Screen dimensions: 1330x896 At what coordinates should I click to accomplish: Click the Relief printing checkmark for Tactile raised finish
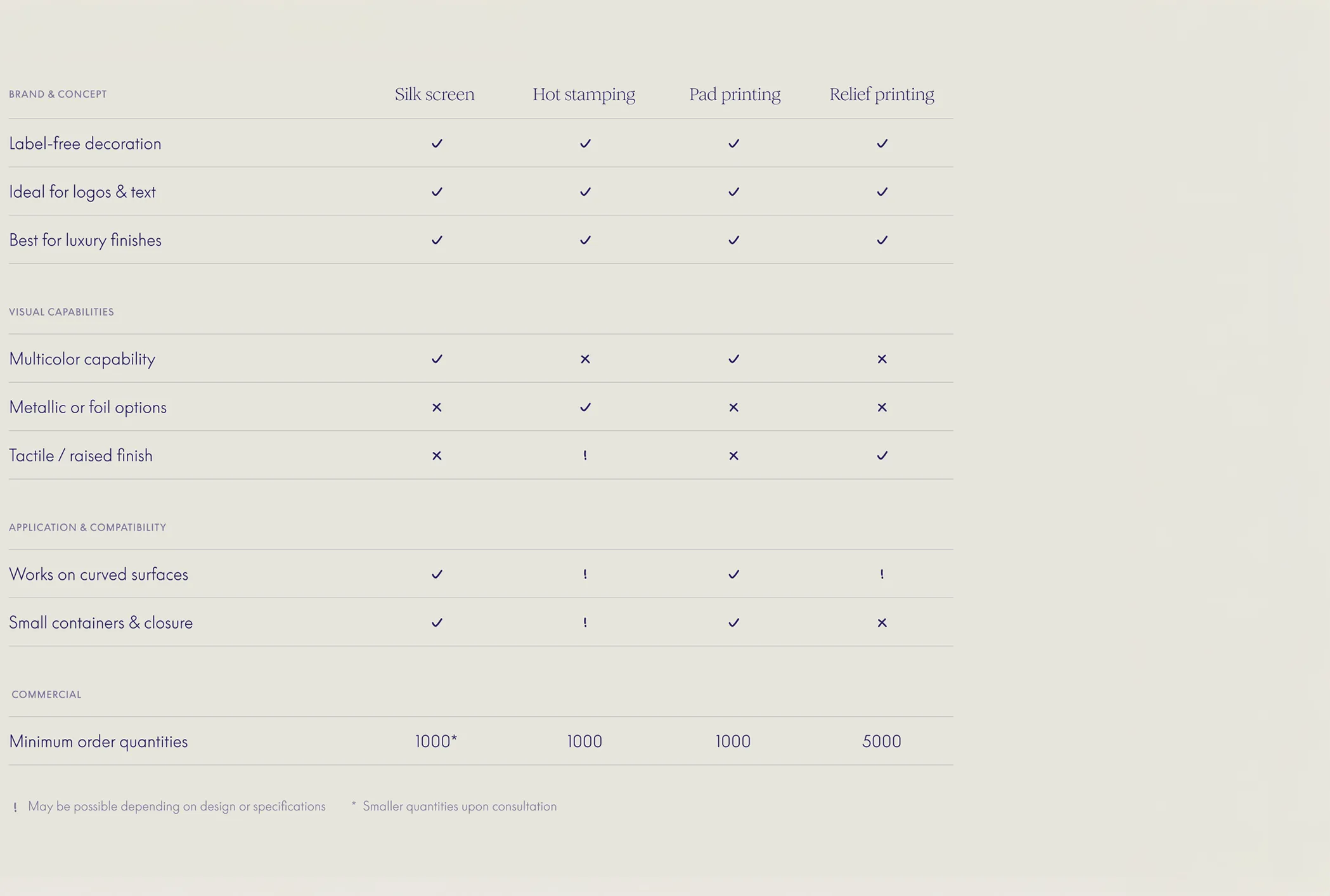pyautogui.click(x=882, y=455)
